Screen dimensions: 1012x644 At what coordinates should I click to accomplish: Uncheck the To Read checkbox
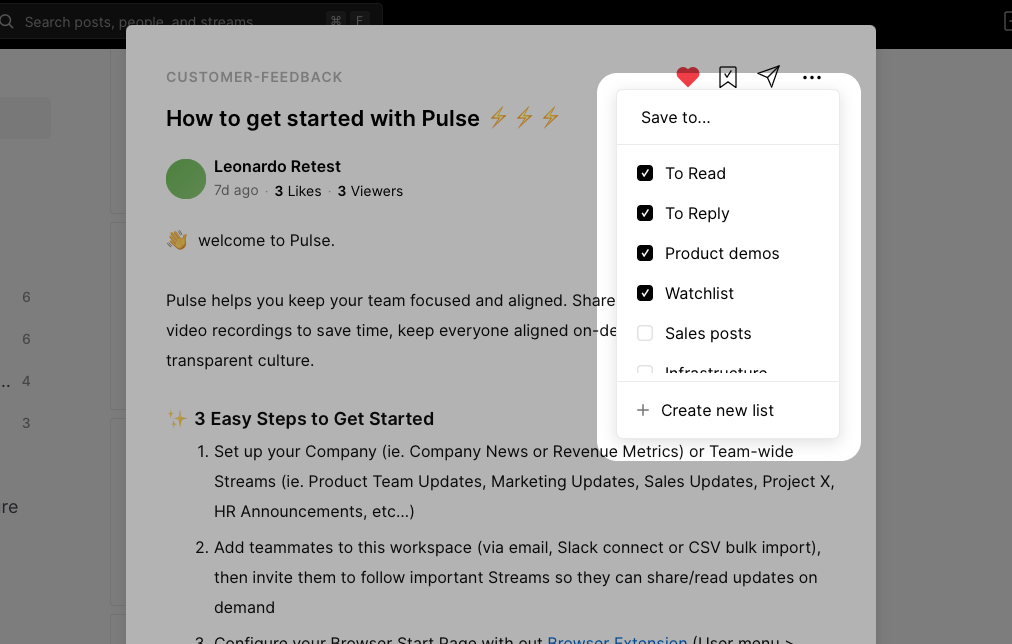click(x=645, y=173)
